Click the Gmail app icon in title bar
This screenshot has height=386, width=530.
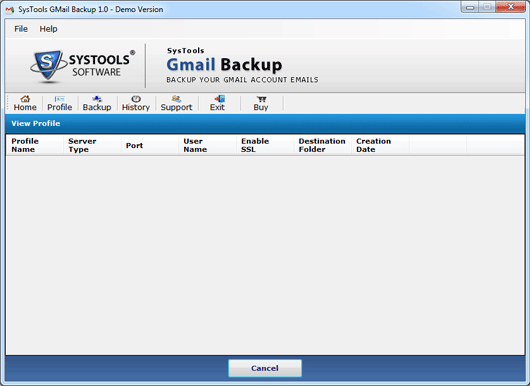click(x=10, y=10)
